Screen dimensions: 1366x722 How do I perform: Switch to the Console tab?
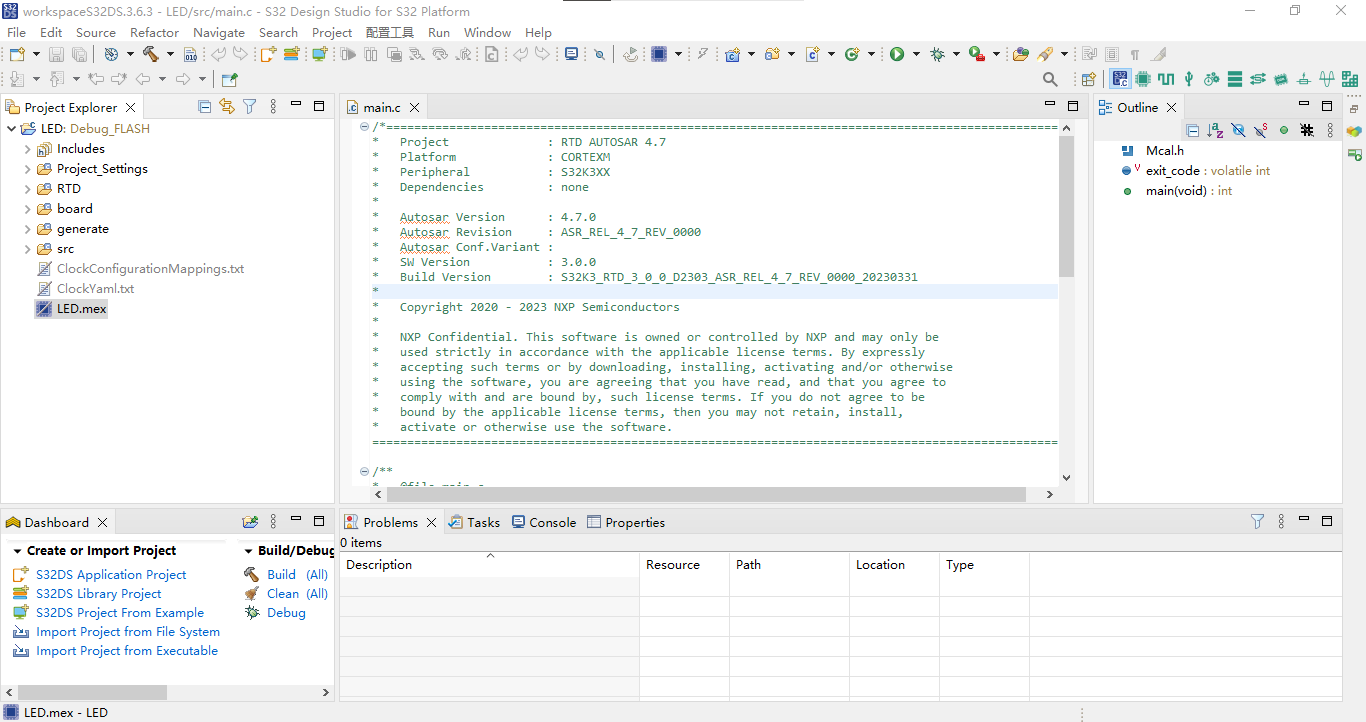pyautogui.click(x=543, y=522)
